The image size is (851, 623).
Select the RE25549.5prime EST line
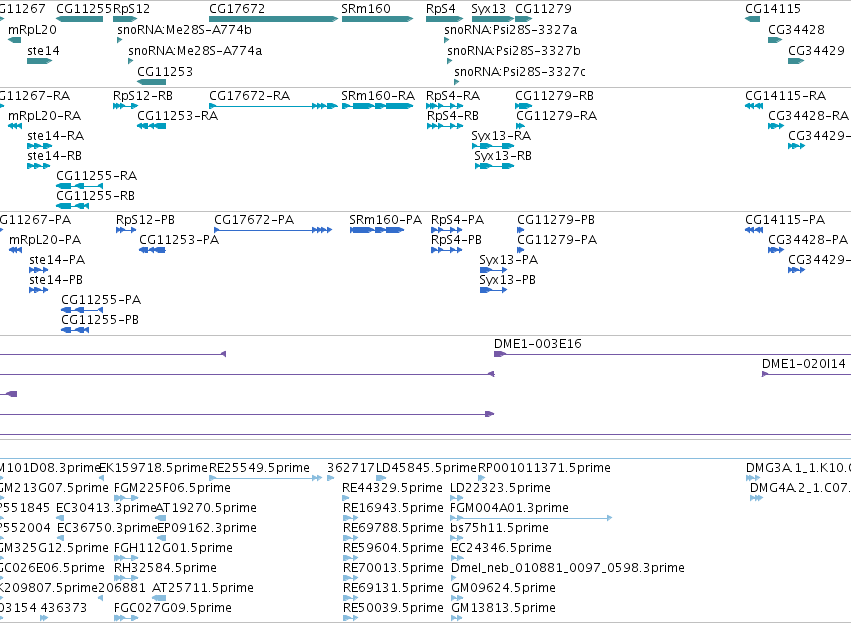click(265, 478)
